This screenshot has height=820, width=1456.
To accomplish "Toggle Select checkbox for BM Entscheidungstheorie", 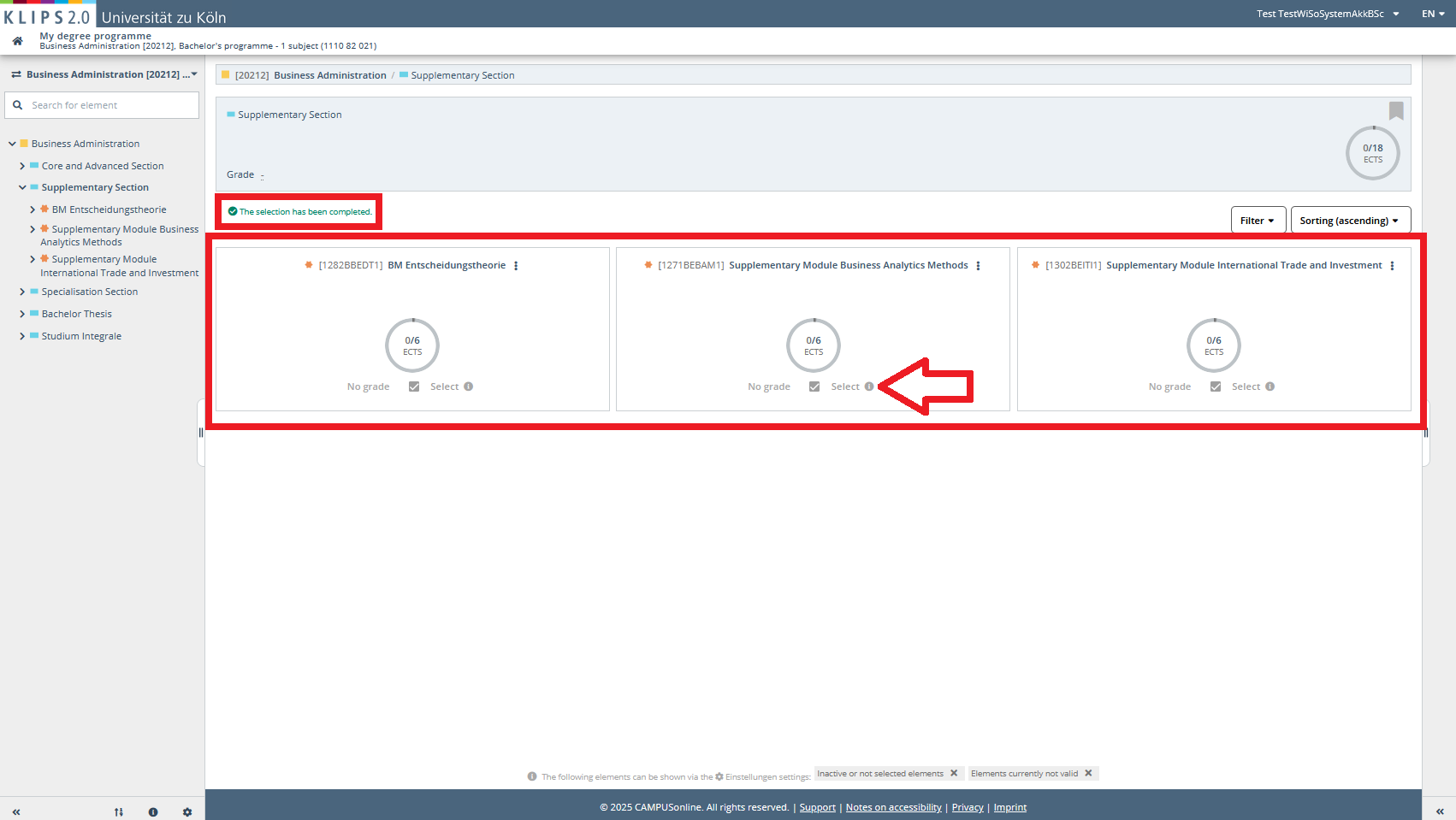I will [414, 386].
